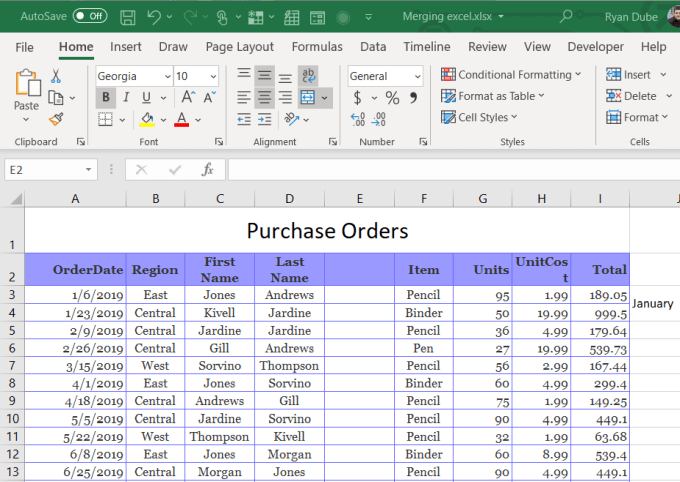Click the Increase Decimal icon
Image resolution: width=680 pixels, height=482 pixels.
click(x=359, y=119)
